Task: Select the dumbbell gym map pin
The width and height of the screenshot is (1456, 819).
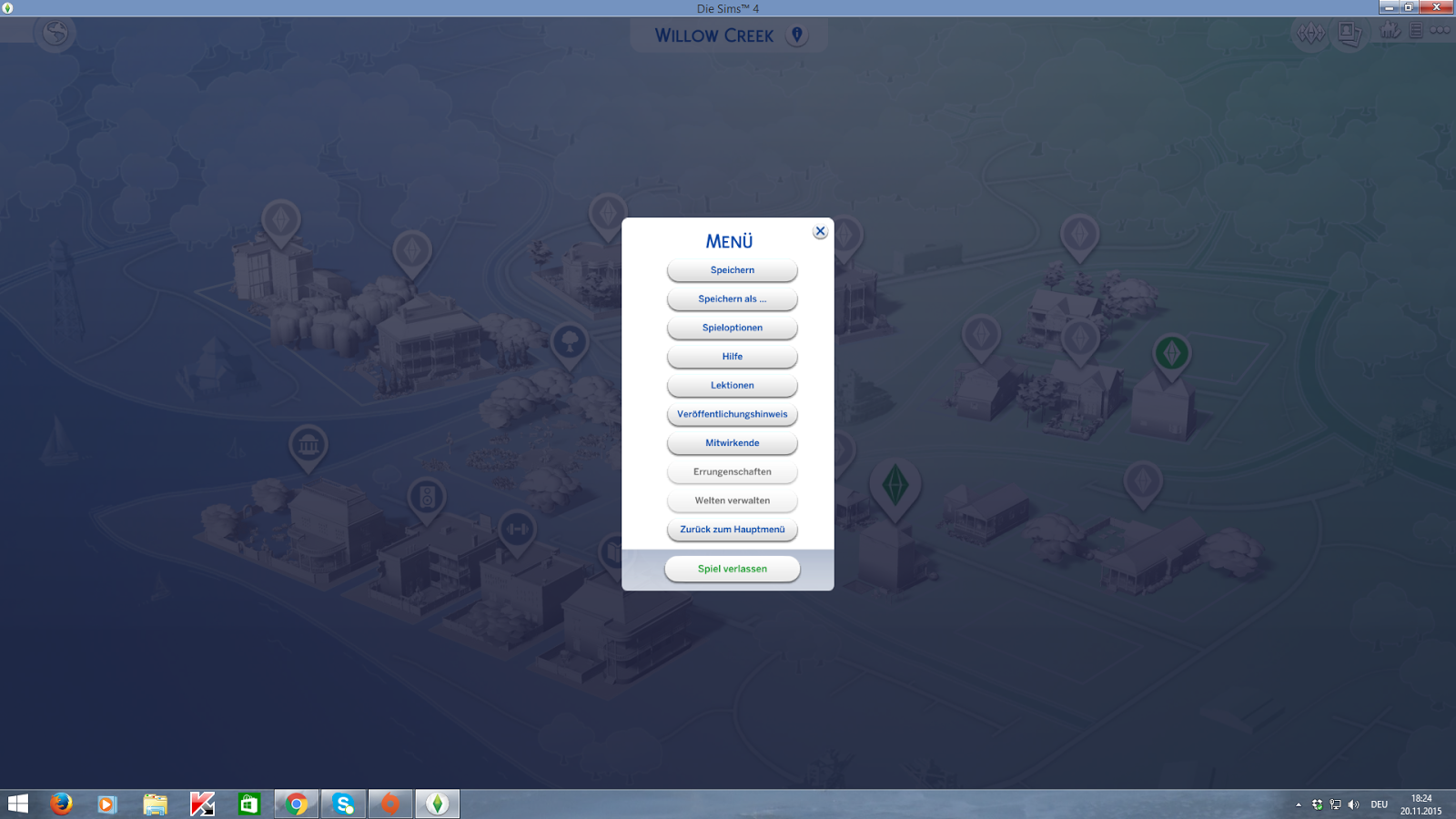Action: (516, 531)
